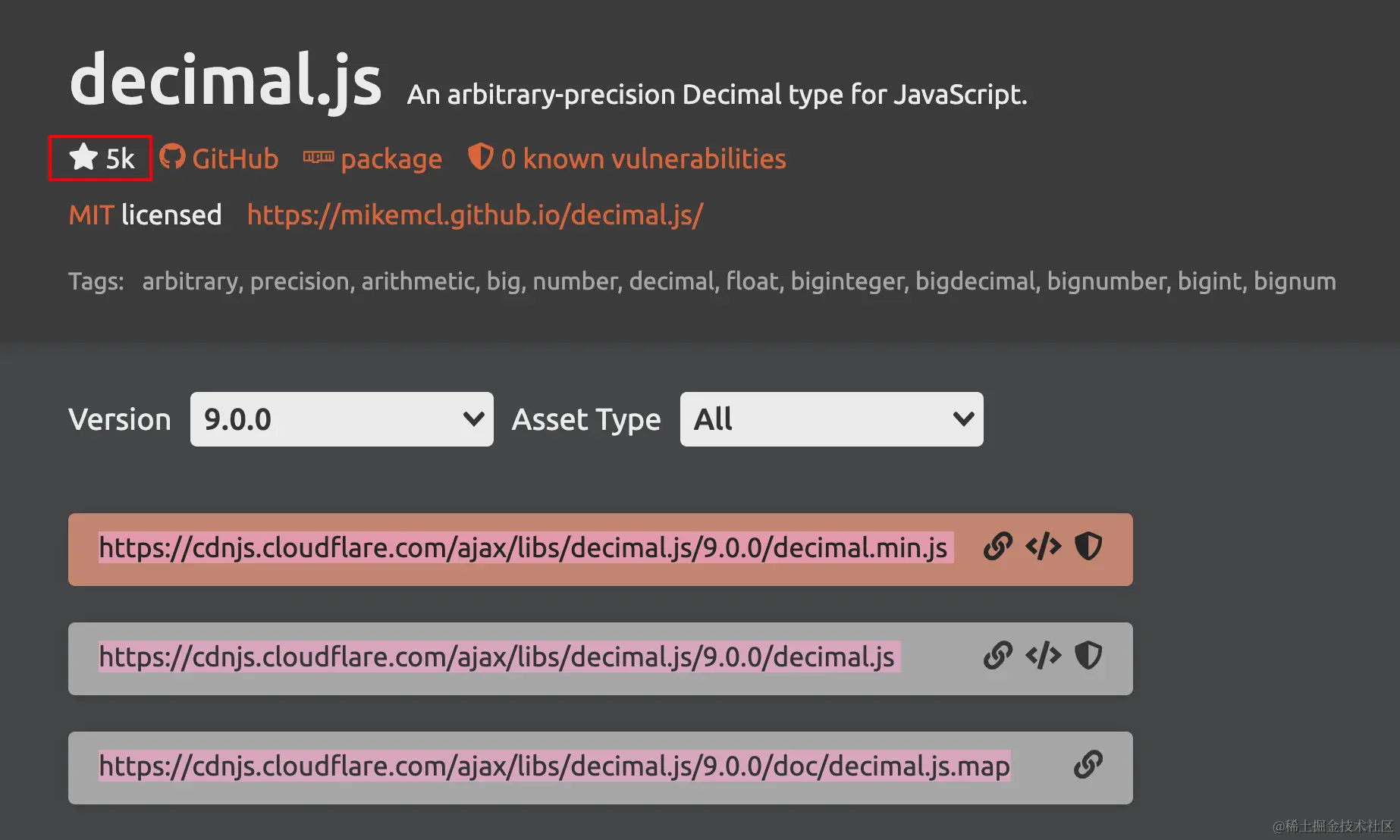Copy script tag icon for decimal.js row
This screenshot has width=1400, height=840.
pyautogui.click(x=1044, y=656)
